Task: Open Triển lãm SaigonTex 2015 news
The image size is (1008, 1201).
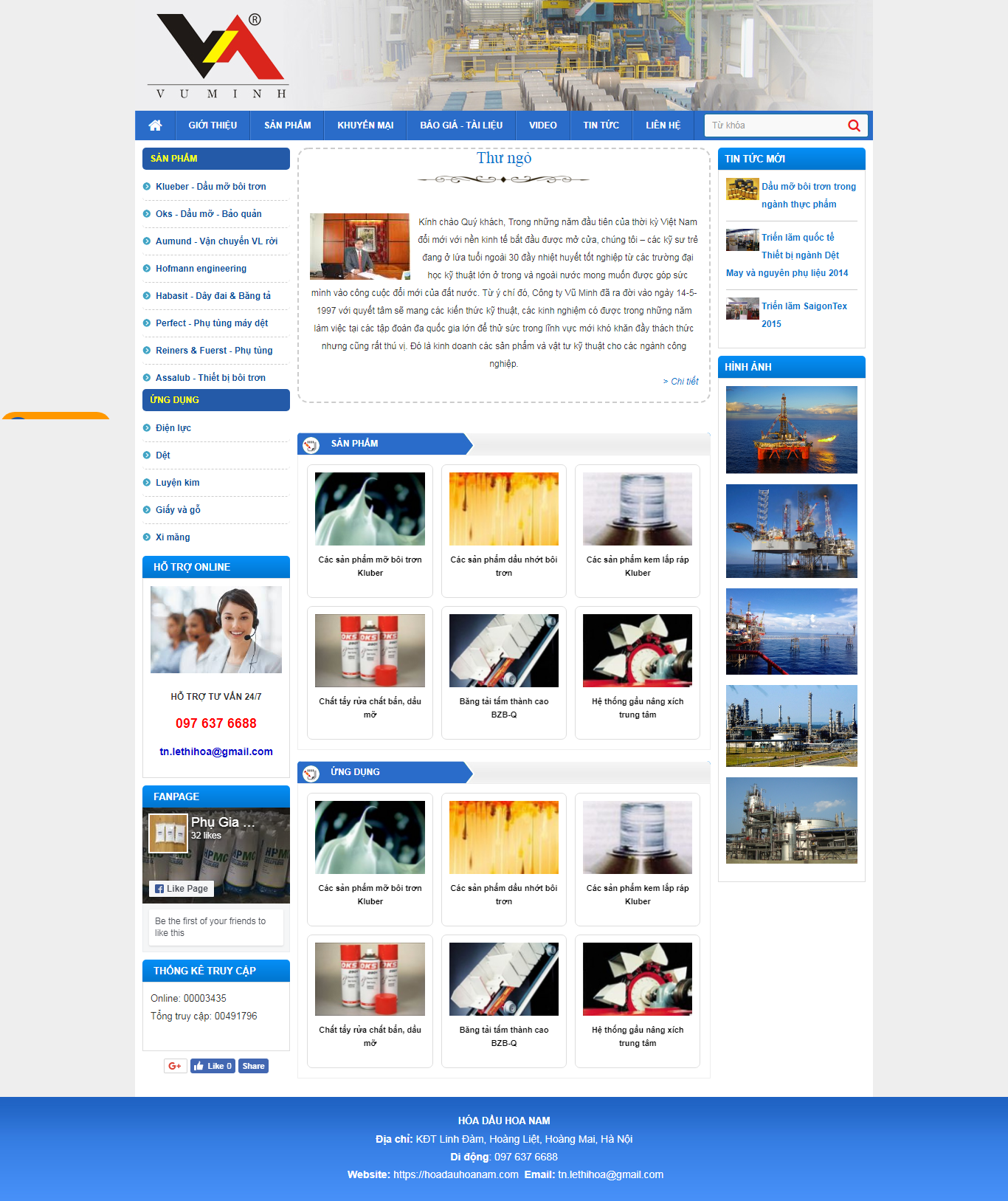Action: 804,315
